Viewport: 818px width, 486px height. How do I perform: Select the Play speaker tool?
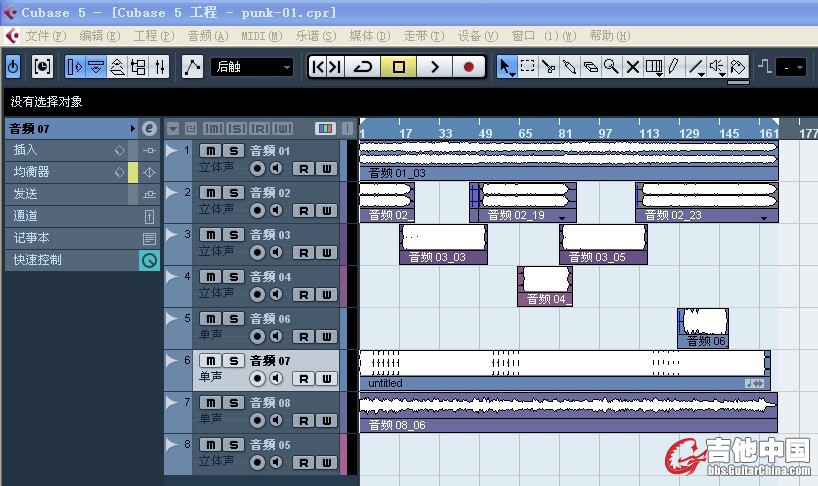pos(717,67)
